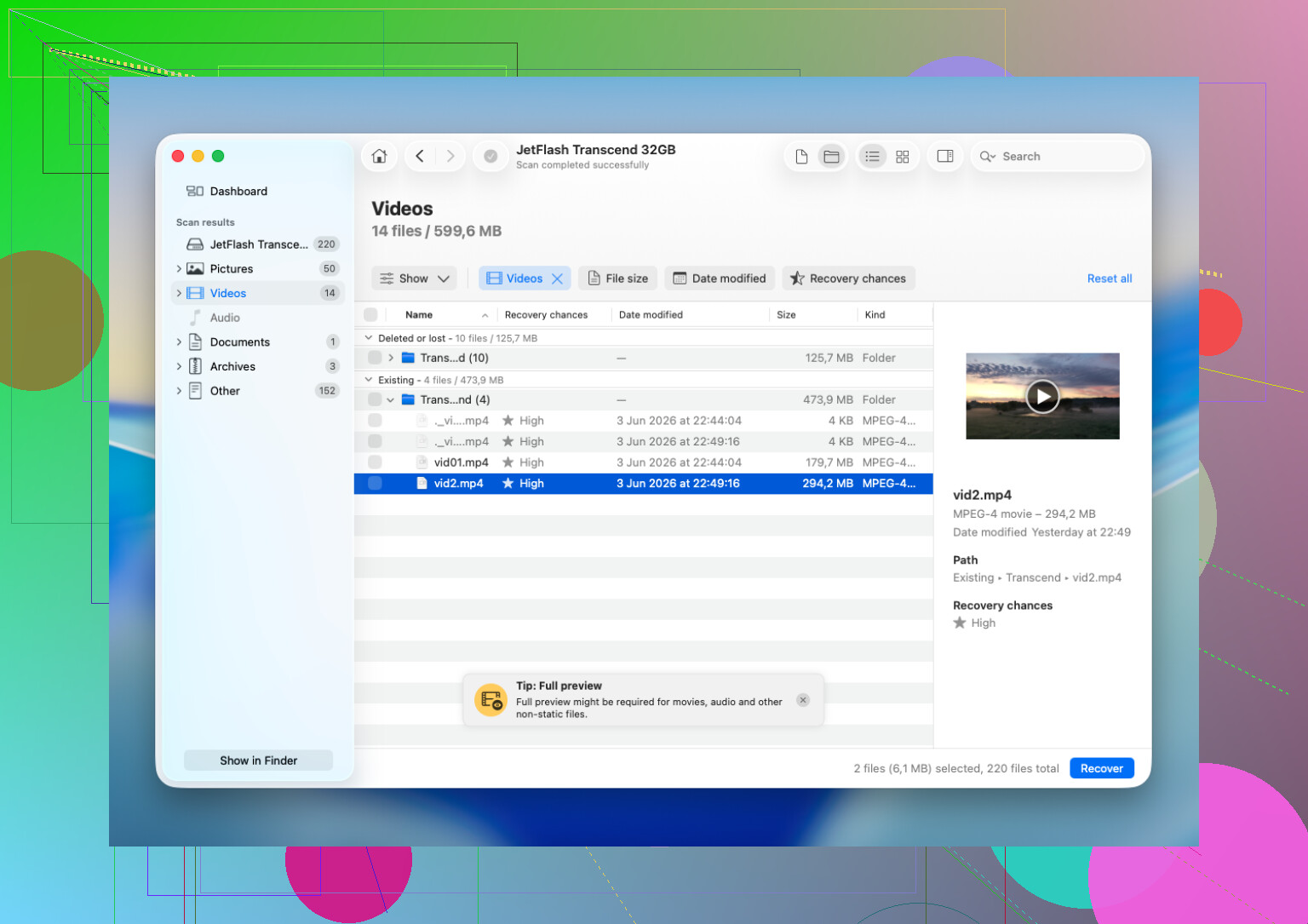This screenshot has width=1308, height=924.
Task: Check the vid2.mp4 checkbox
Action: [x=375, y=483]
